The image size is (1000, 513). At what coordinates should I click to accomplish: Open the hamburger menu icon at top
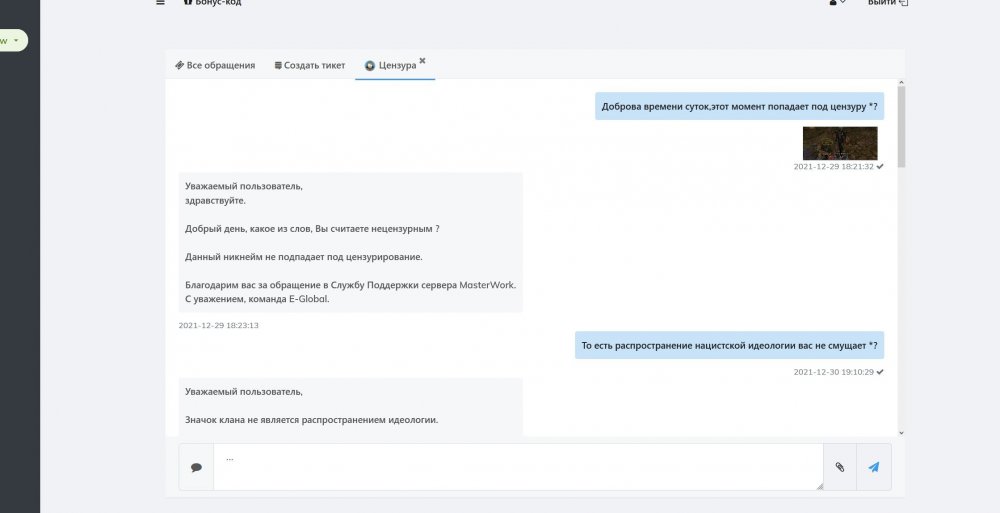(x=160, y=3)
